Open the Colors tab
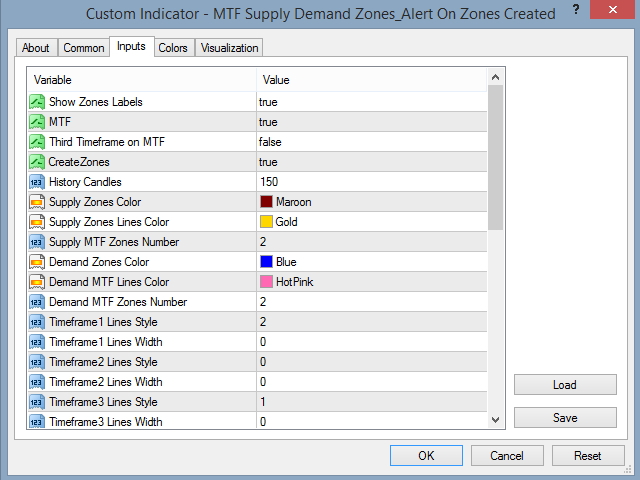This screenshot has height=480, width=640. point(173,48)
